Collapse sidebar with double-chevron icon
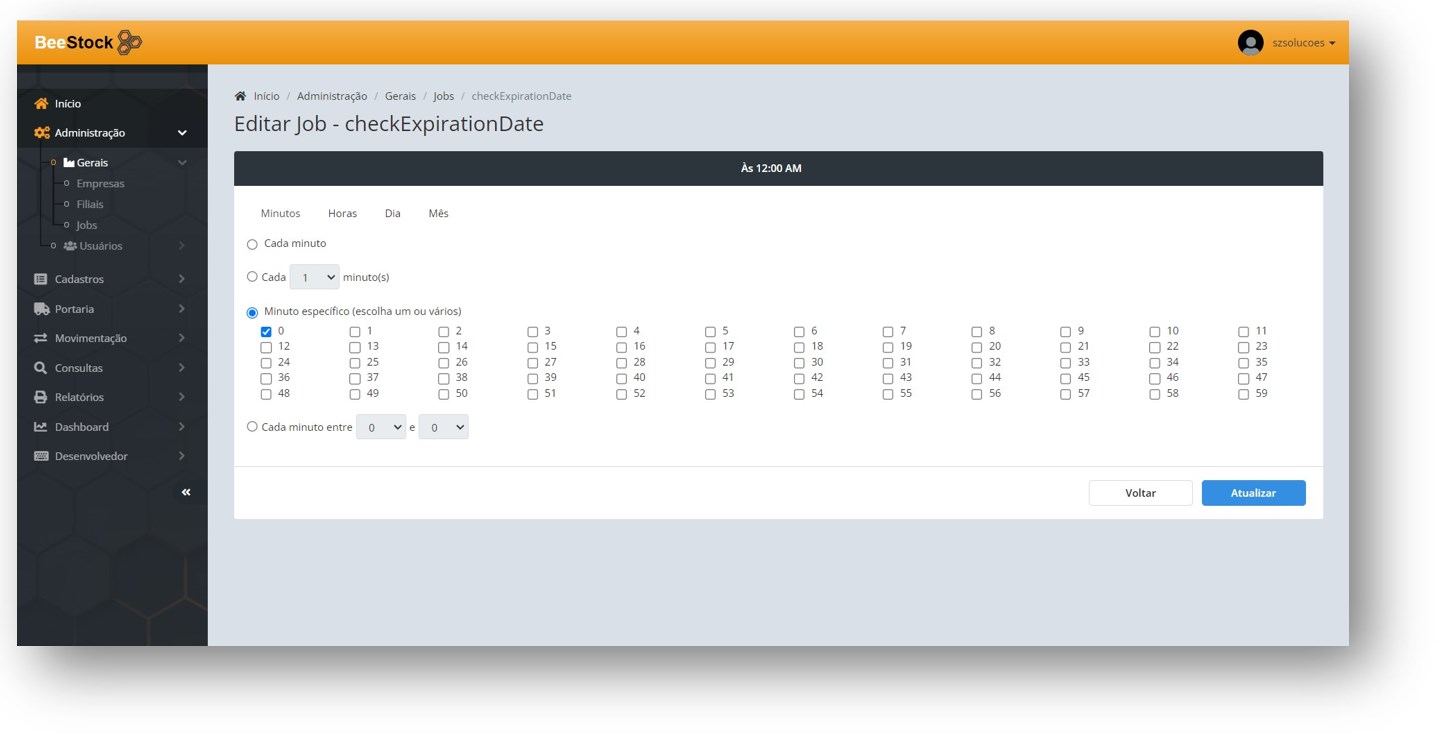This screenshot has width=1451, height=748. (186, 492)
